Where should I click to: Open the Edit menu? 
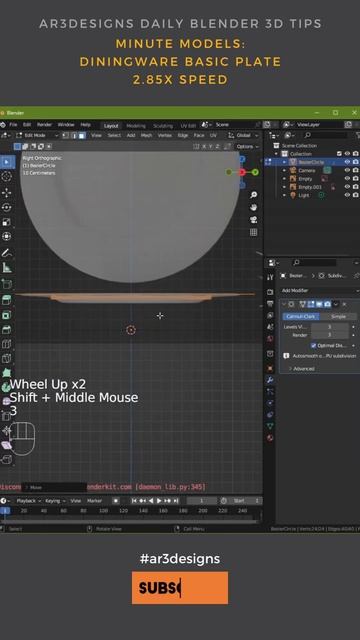[27, 125]
